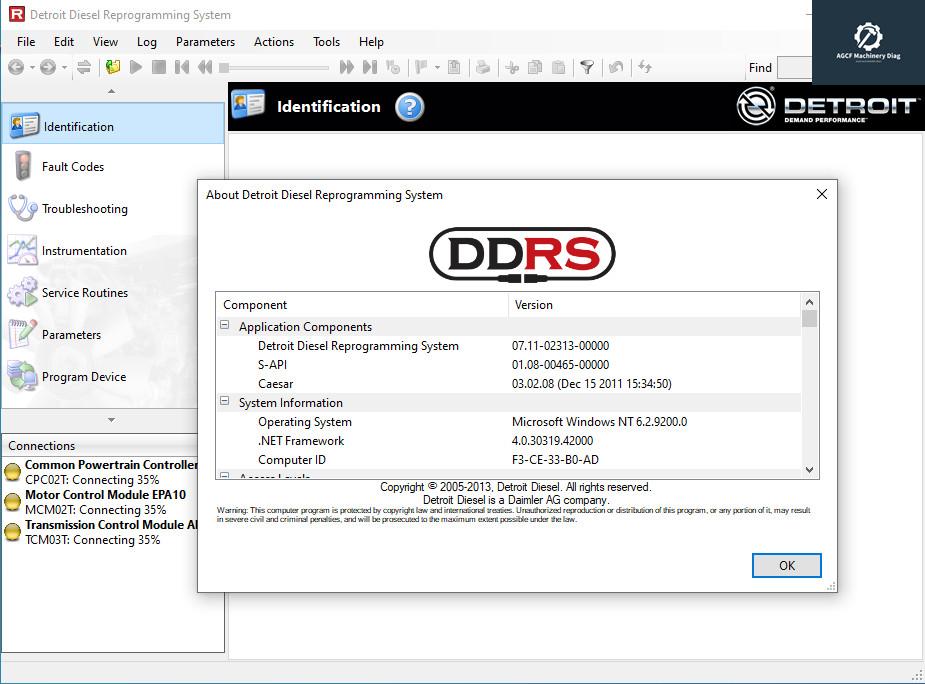Click the filter funnel toolbar icon
This screenshot has height=684, width=925.
[587, 67]
